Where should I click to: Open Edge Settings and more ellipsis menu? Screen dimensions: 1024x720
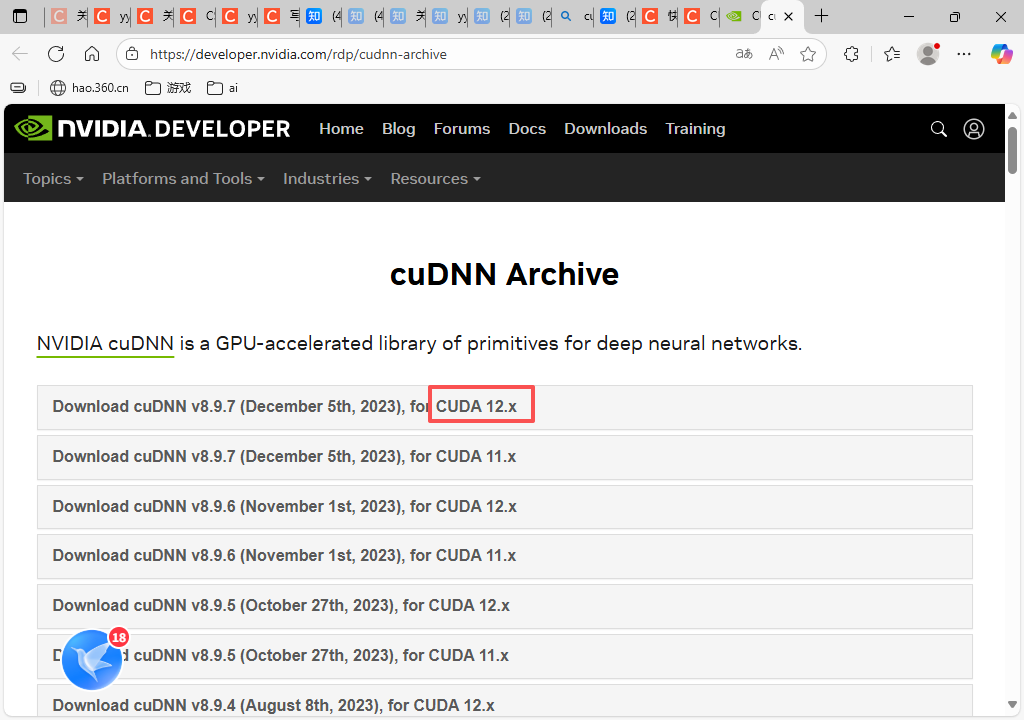pos(964,54)
